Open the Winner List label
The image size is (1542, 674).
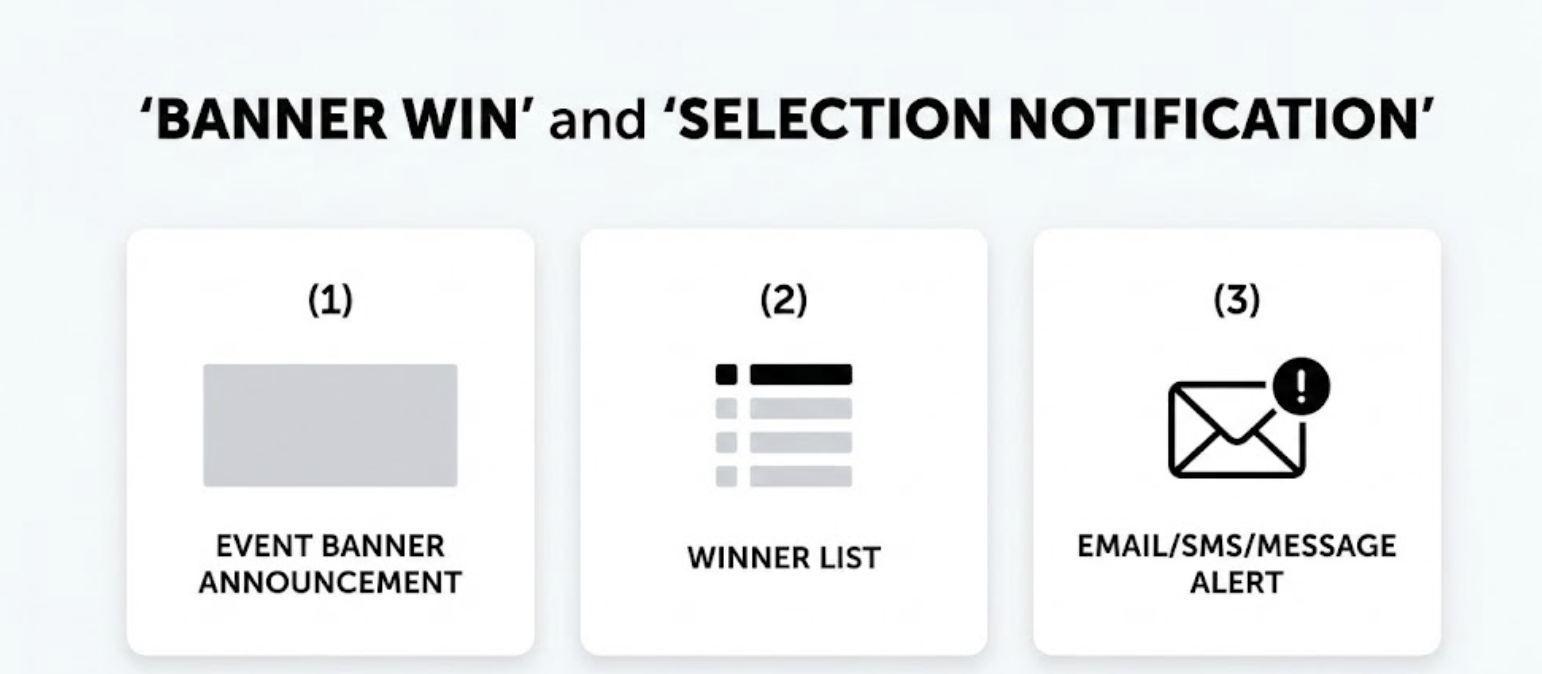click(x=783, y=558)
